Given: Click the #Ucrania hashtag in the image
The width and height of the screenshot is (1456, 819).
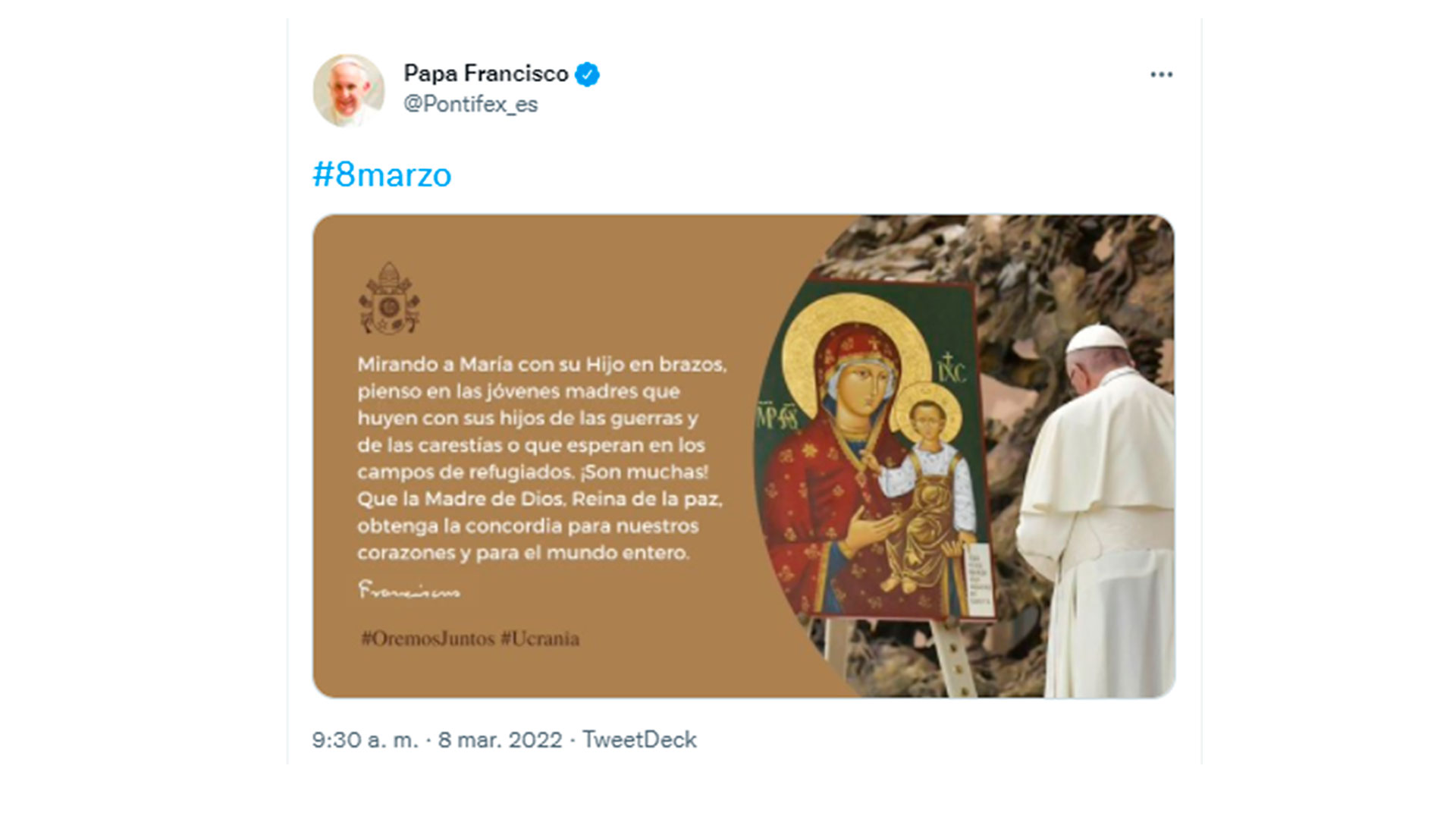Looking at the screenshot, I should coord(540,639).
